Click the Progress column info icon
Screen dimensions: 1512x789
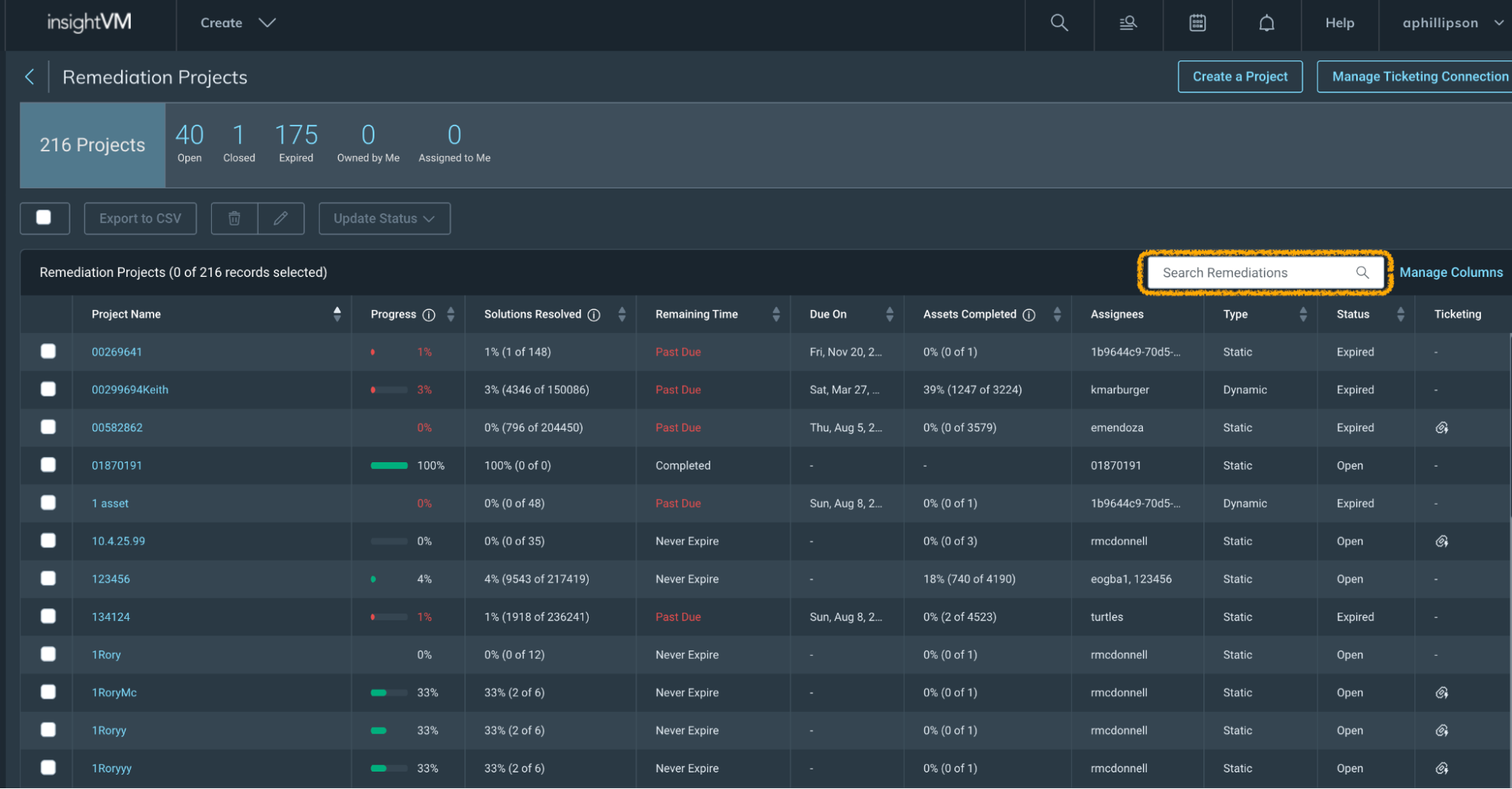429,315
